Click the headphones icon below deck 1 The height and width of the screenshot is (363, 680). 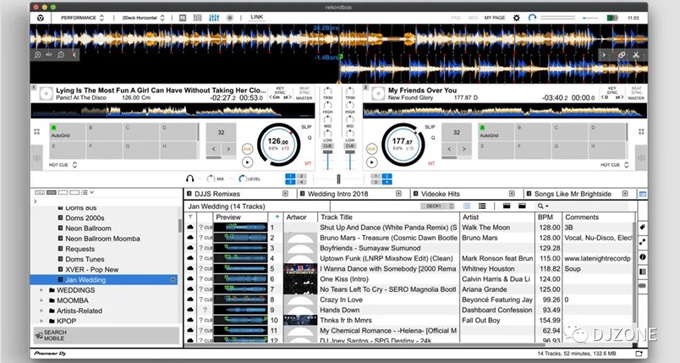[190, 178]
